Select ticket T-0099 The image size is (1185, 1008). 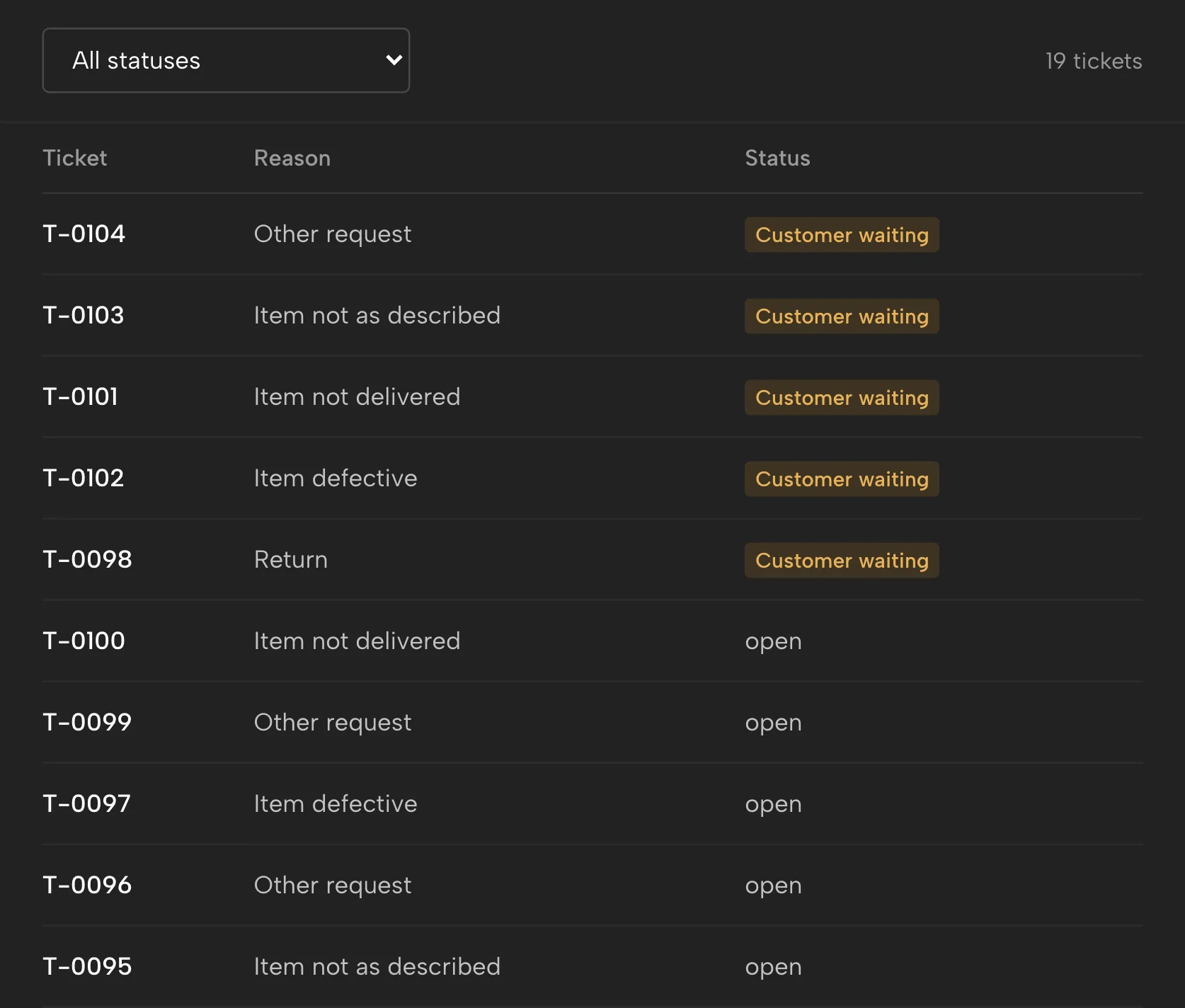(x=87, y=722)
